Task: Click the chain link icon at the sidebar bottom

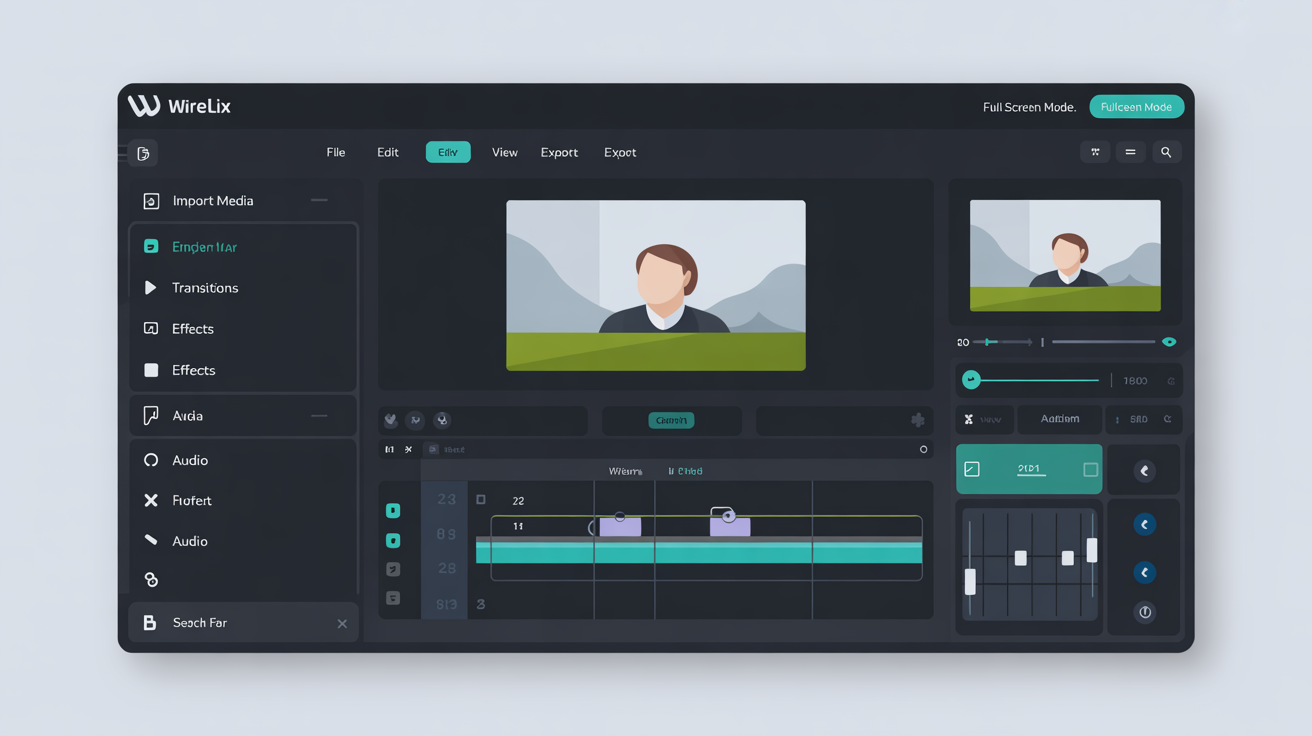Action: [151, 580]
